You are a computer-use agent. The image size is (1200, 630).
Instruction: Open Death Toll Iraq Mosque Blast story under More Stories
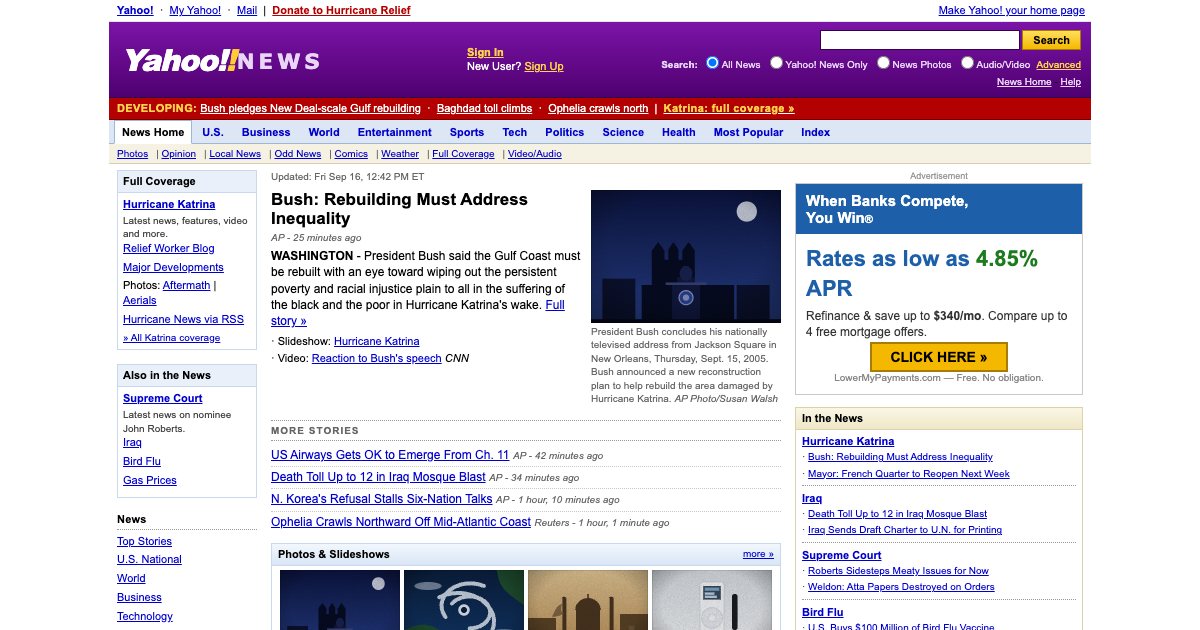point(378,477)
